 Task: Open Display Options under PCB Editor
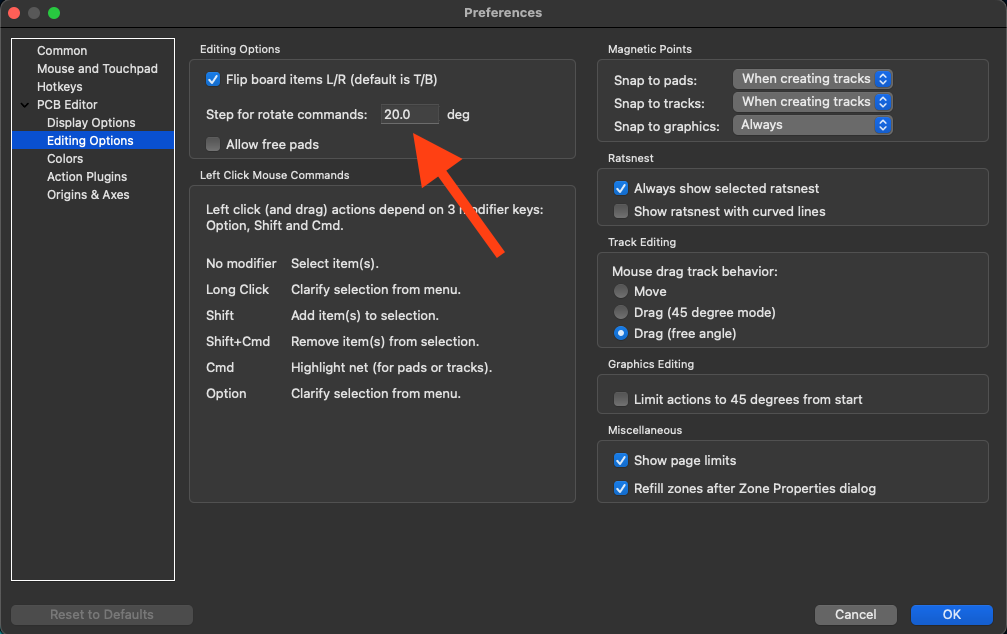91,123
